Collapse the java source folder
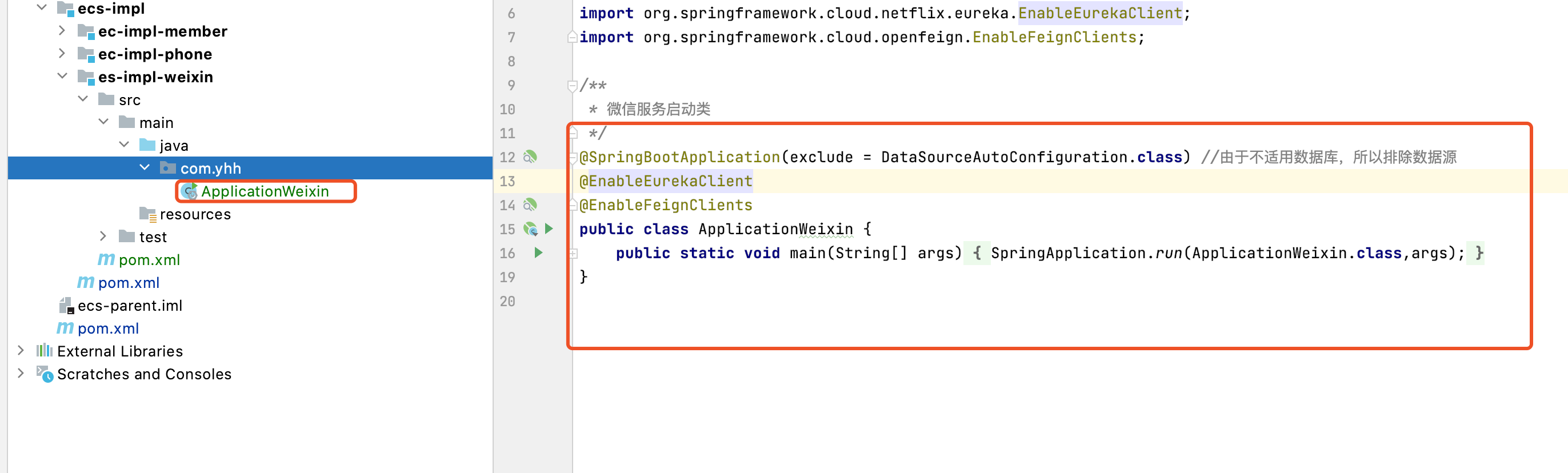 pyautogui.click(x=124, y=145)
